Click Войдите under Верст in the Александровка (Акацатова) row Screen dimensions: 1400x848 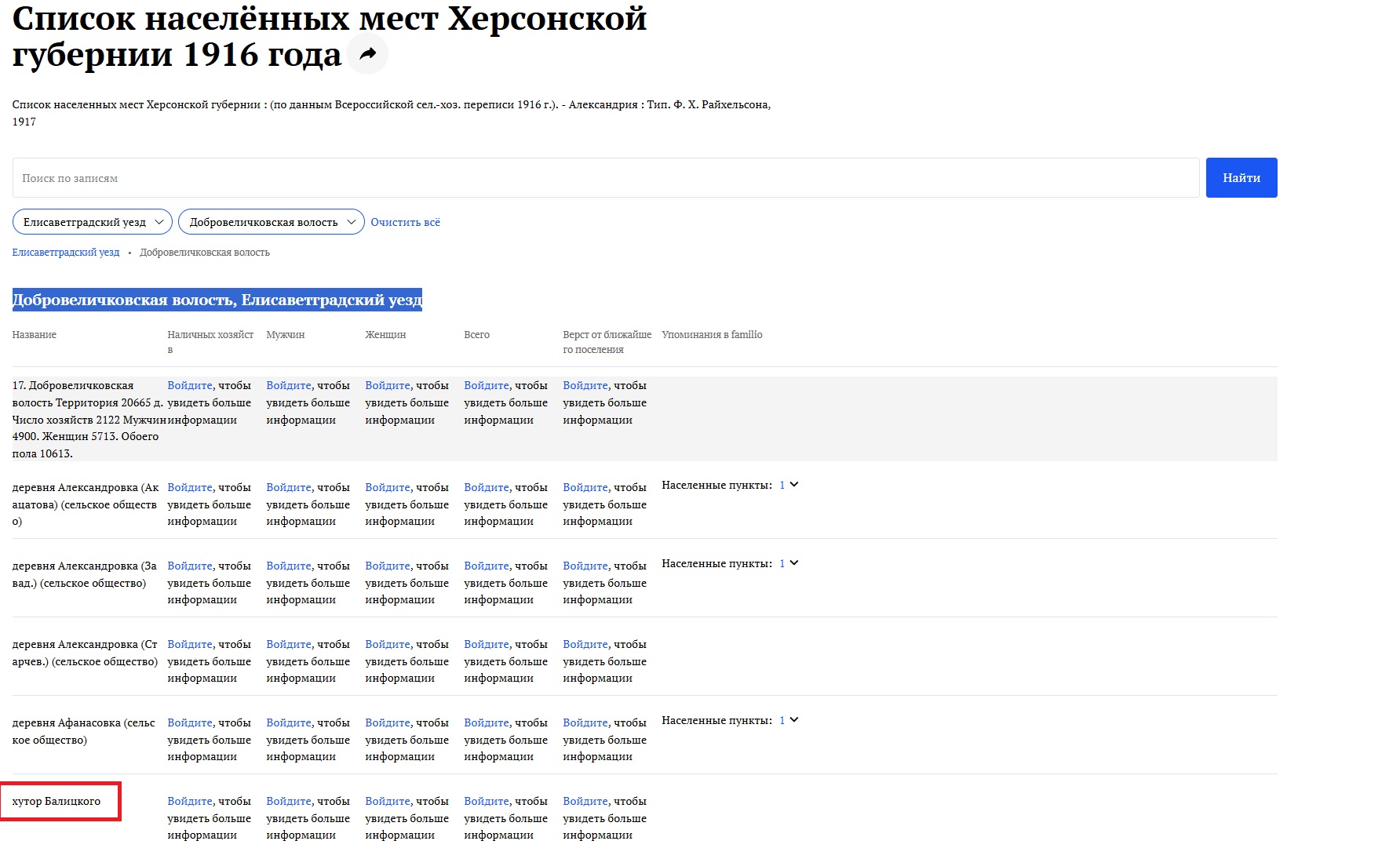pos(585,487)
